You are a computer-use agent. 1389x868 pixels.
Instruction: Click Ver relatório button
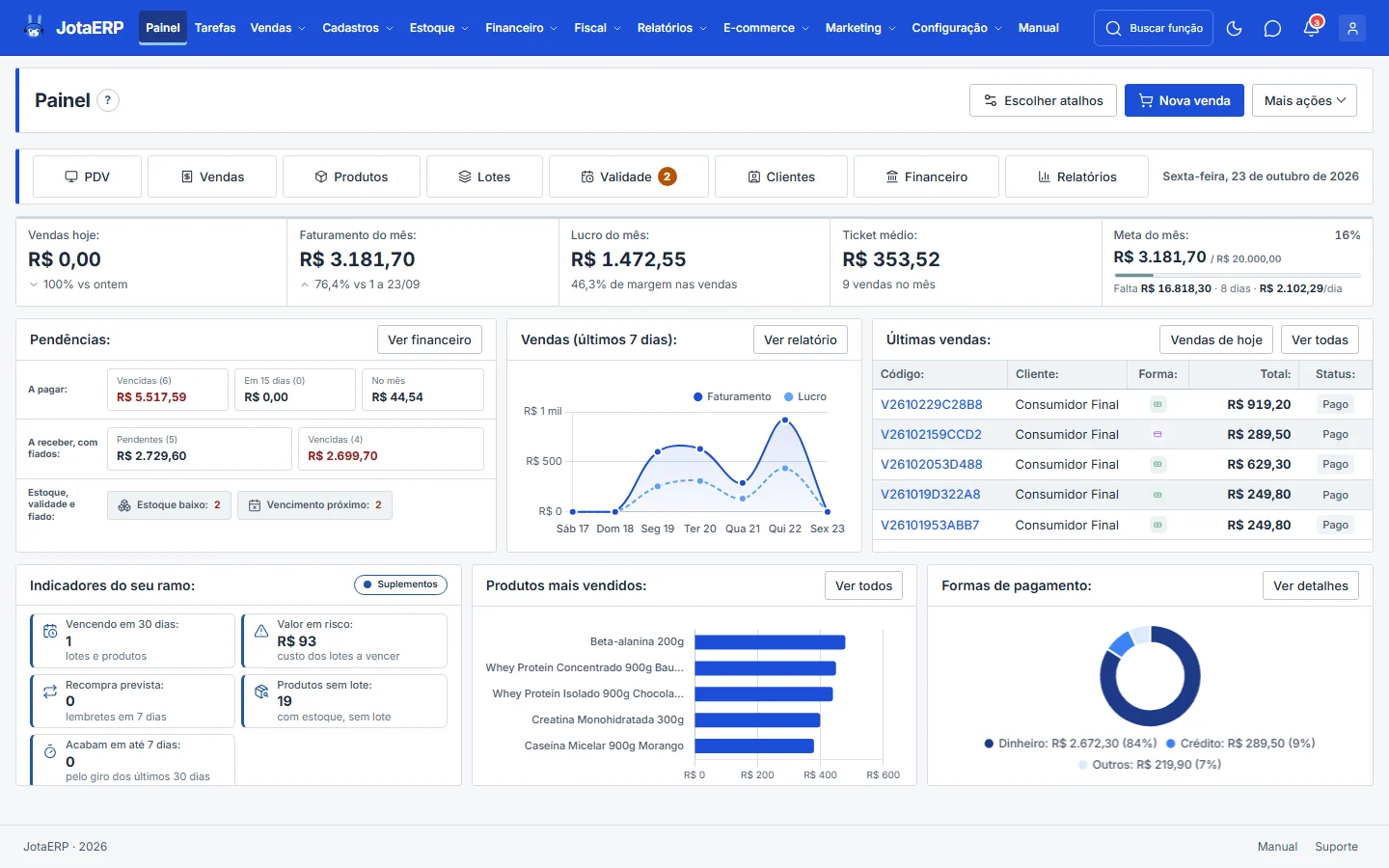[x=801, y=339]
